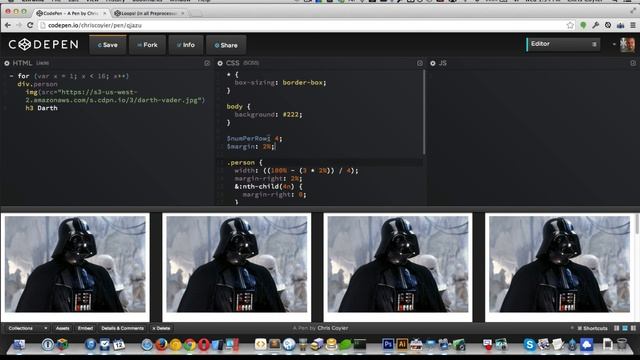The width and height of the screenshot is (640, 360).
Task: Click the CodePen logo
Action: [x=43, y=44]
